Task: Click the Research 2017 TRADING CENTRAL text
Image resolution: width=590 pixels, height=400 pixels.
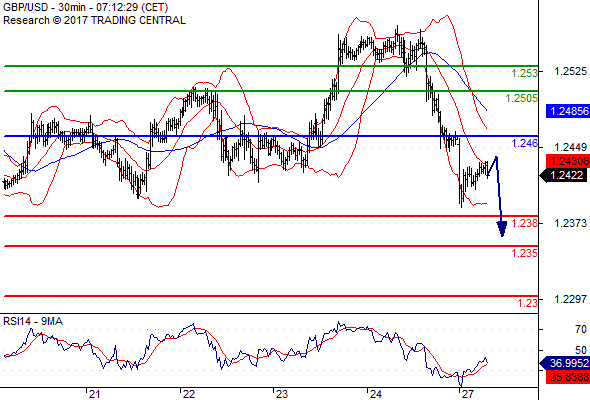Action: [x=94, y=20]
